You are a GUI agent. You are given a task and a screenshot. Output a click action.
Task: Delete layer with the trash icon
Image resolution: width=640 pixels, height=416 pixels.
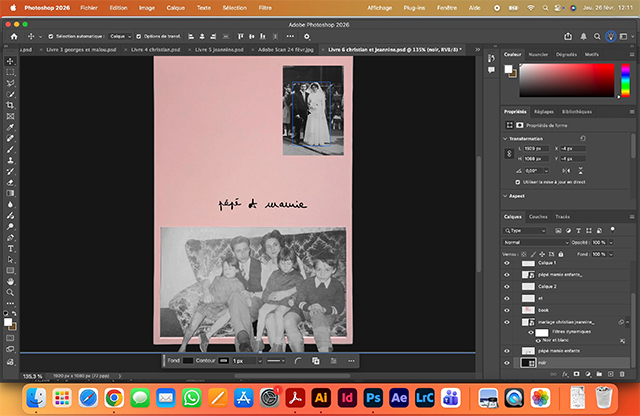(x=622, y=374)
